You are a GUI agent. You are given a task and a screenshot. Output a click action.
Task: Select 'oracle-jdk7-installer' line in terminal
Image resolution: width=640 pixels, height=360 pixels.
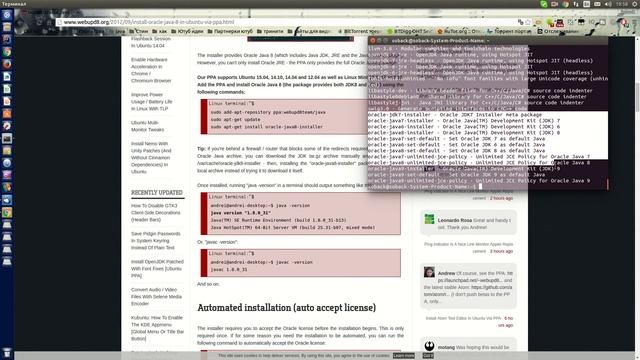455,115
